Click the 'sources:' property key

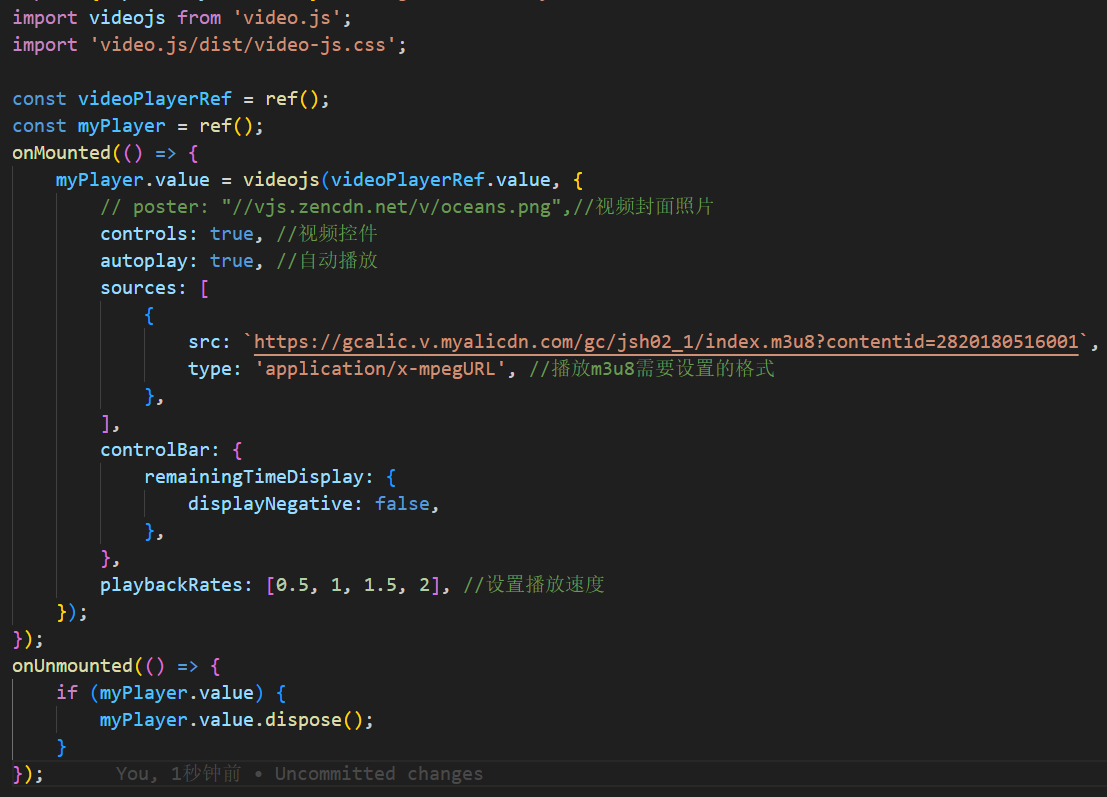pyautogui.click(x=143, y=288)
